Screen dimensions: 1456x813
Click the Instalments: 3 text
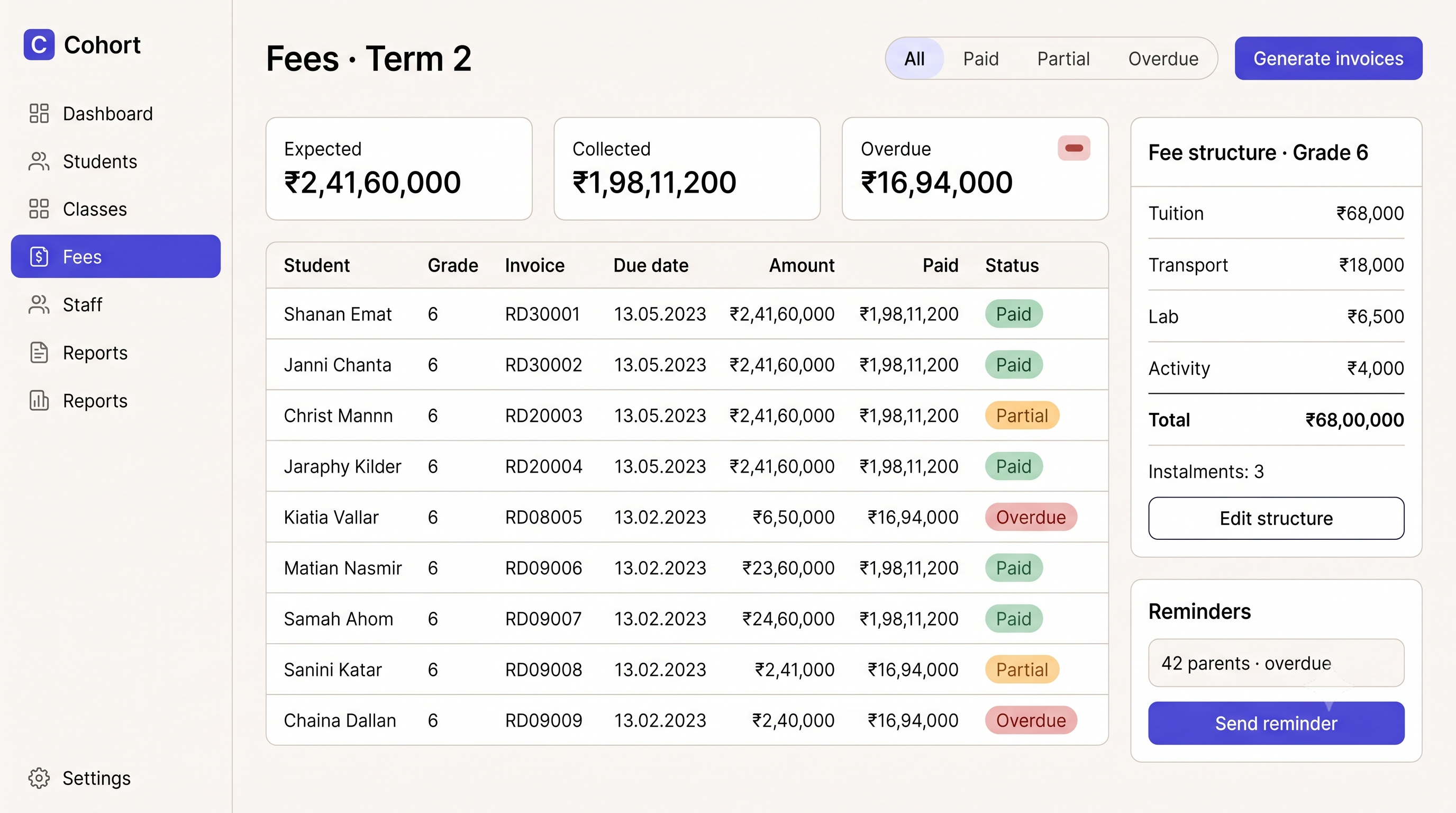pyautogui.click(x=1206, y=471)
